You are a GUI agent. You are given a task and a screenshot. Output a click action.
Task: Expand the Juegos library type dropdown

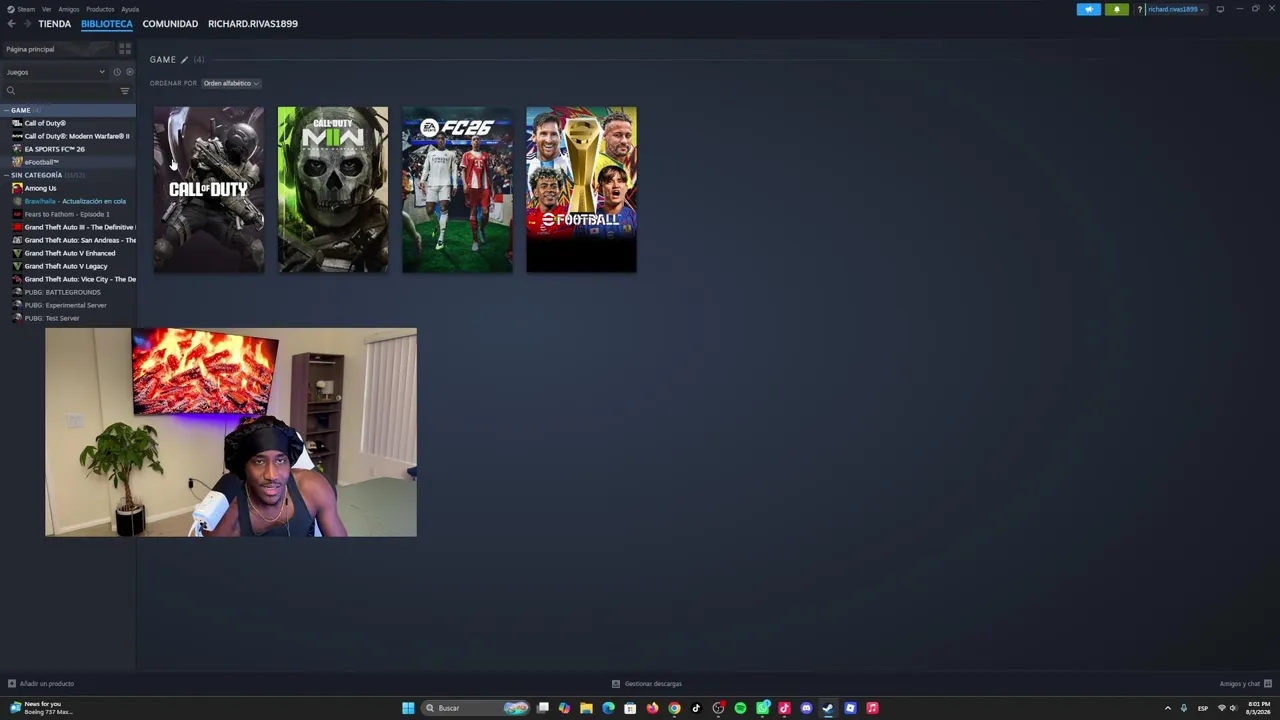[x=55, y=72]
